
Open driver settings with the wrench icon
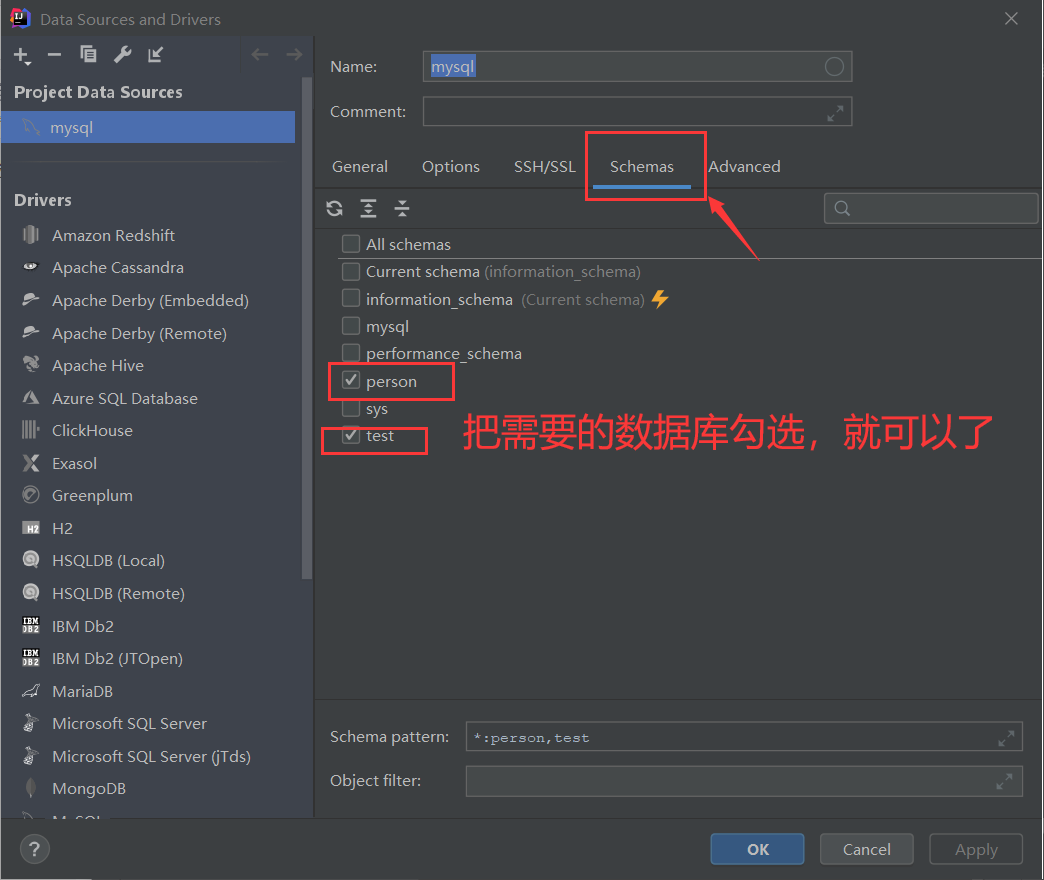pos(123,54)
